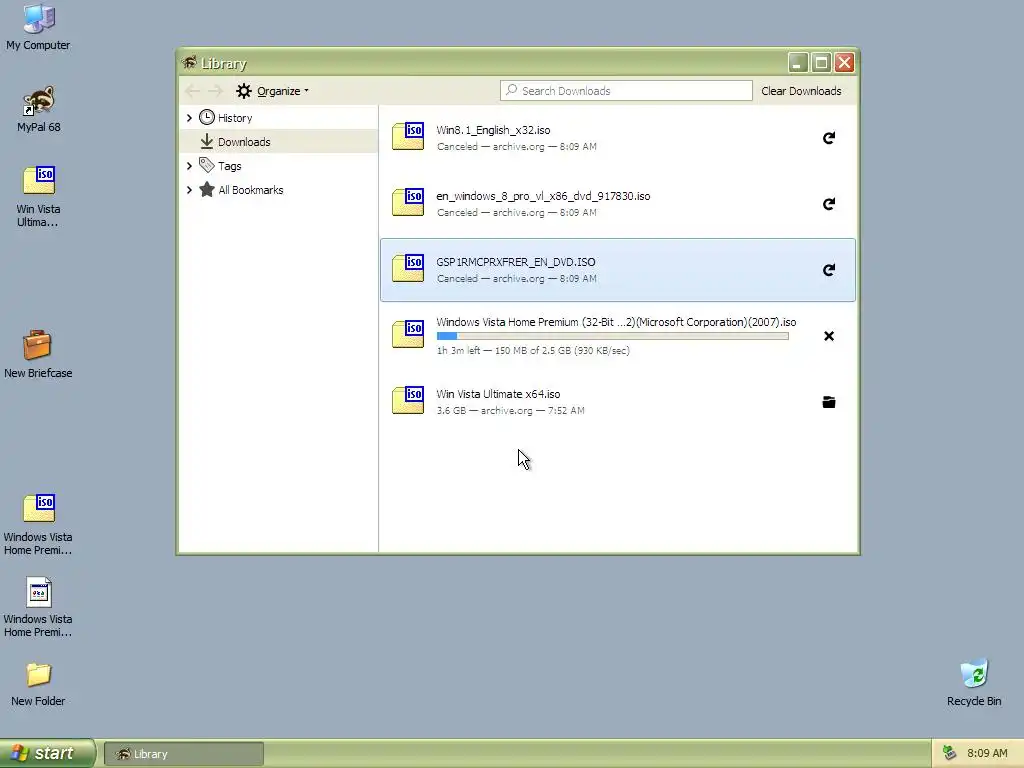Click the Vista Home Premium download progress bar

[613, 336]
